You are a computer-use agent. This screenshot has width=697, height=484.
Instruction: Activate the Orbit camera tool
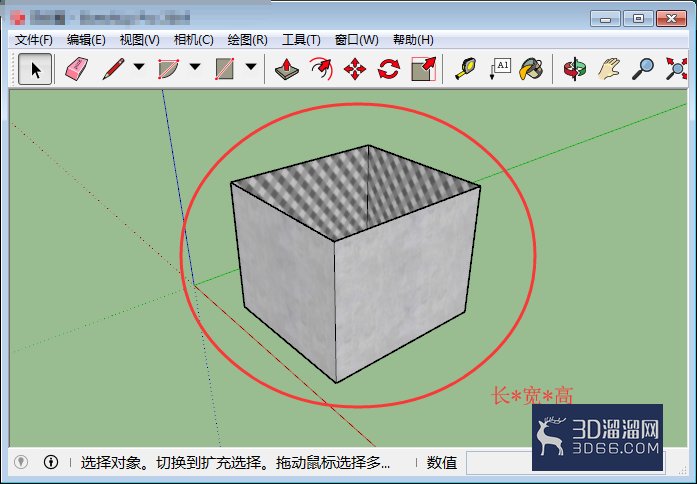point(575,69)
